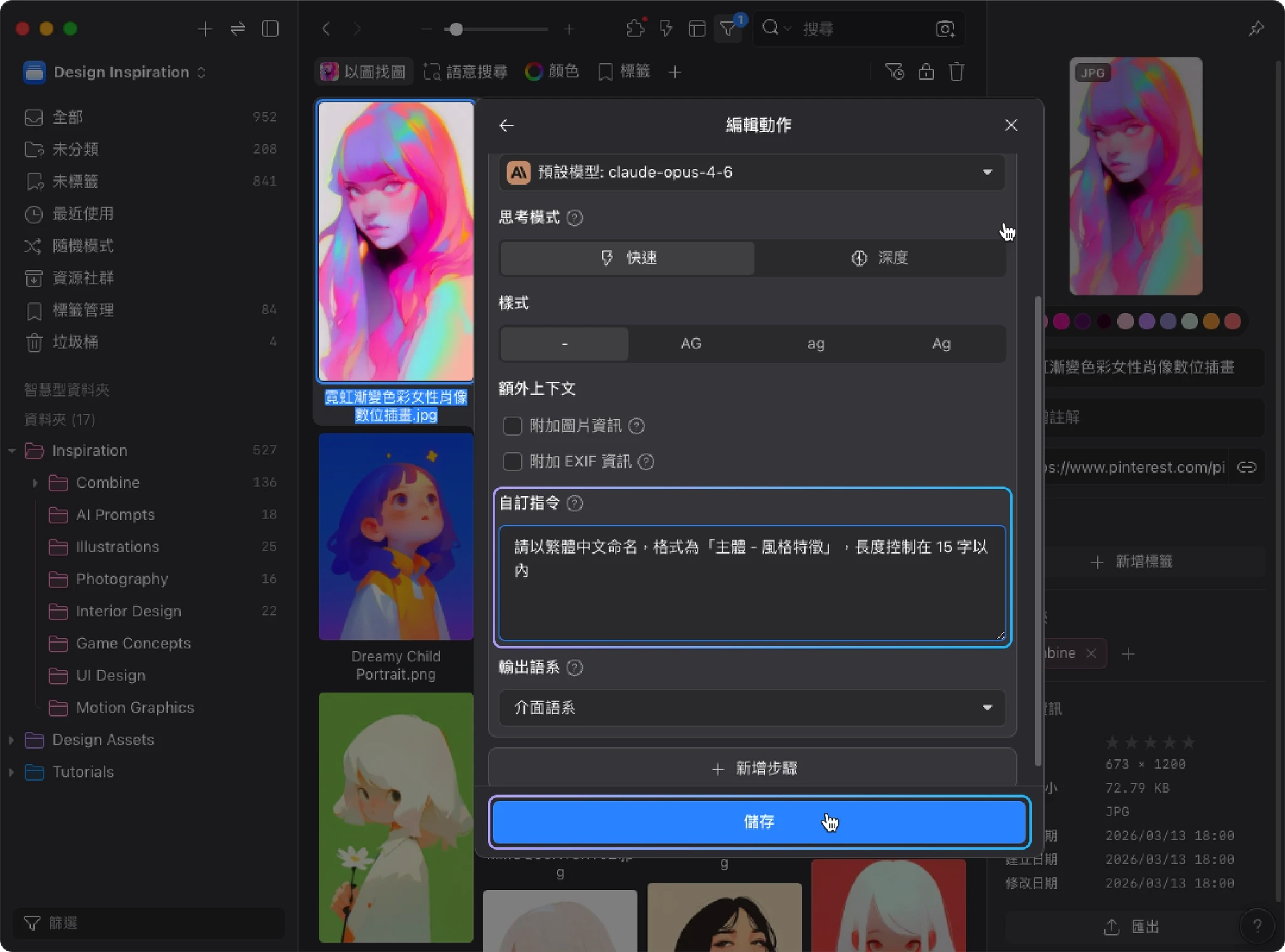Select the 語意搜尋 tab

click(x=465, y=72)
